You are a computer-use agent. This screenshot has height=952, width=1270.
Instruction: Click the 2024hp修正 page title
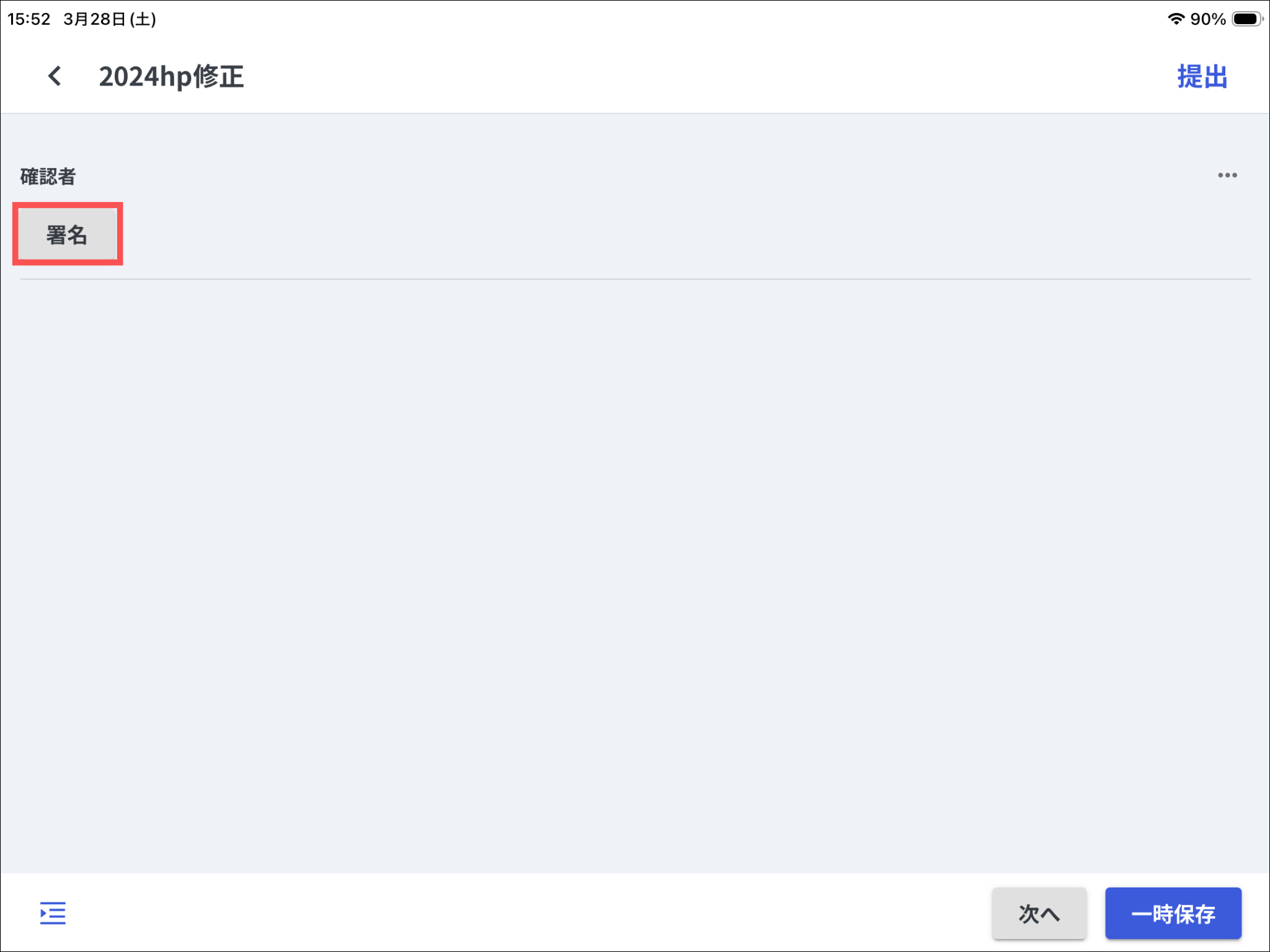coord(171,77)
